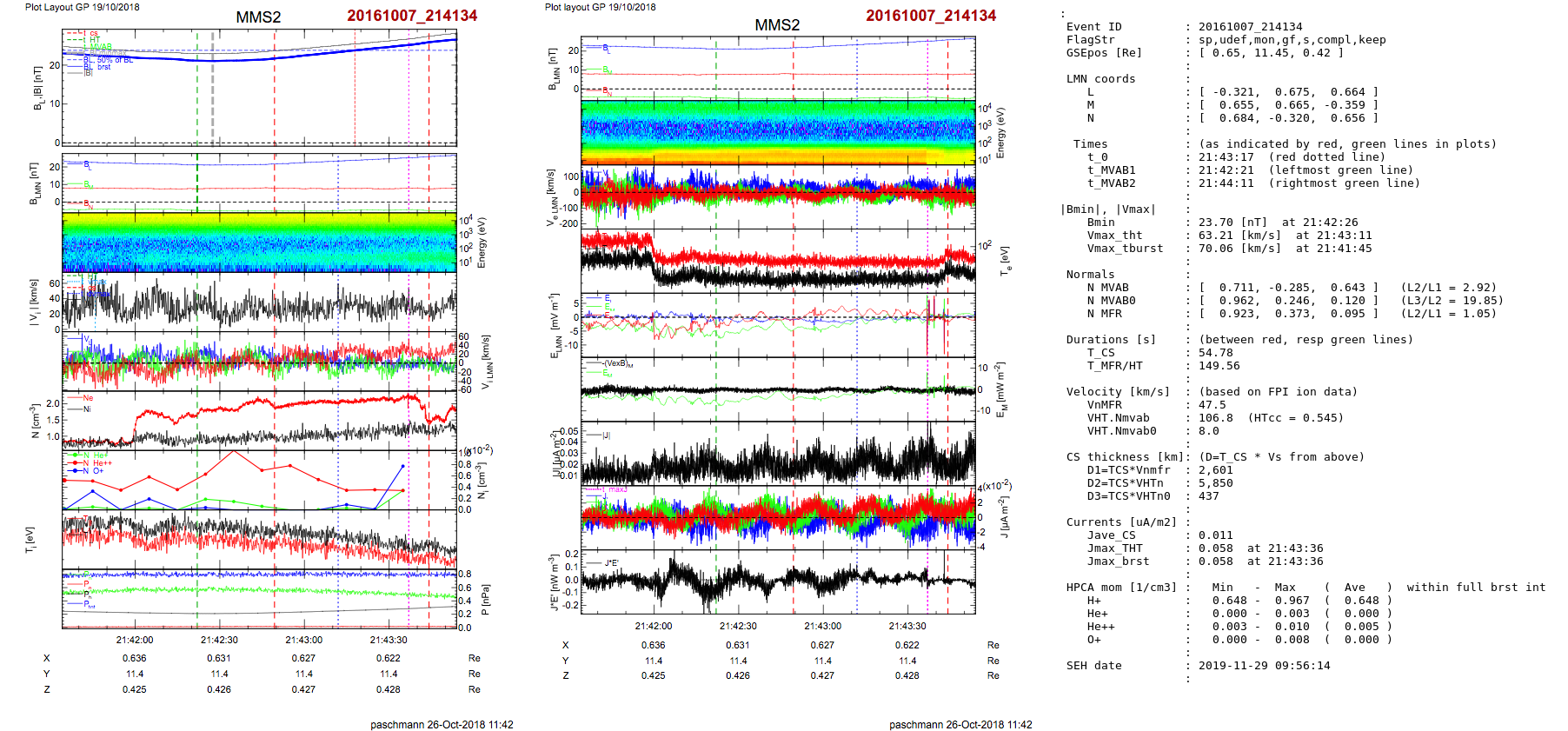Click the Vmax_tburst row label
The width and height of the screenshot is (1568, 731).
tap(1125, 249)
